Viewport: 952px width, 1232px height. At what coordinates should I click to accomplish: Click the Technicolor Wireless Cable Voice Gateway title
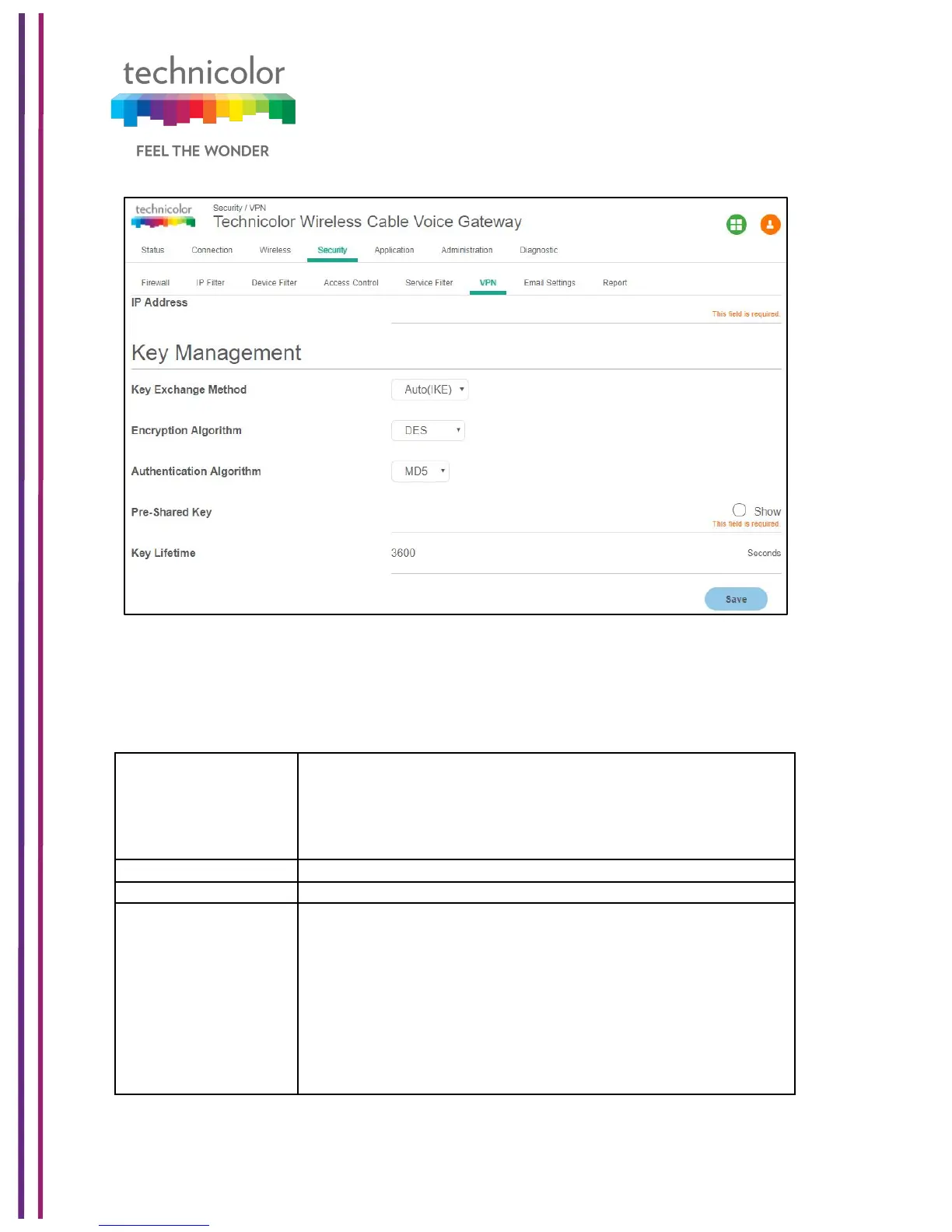(367, 222)
